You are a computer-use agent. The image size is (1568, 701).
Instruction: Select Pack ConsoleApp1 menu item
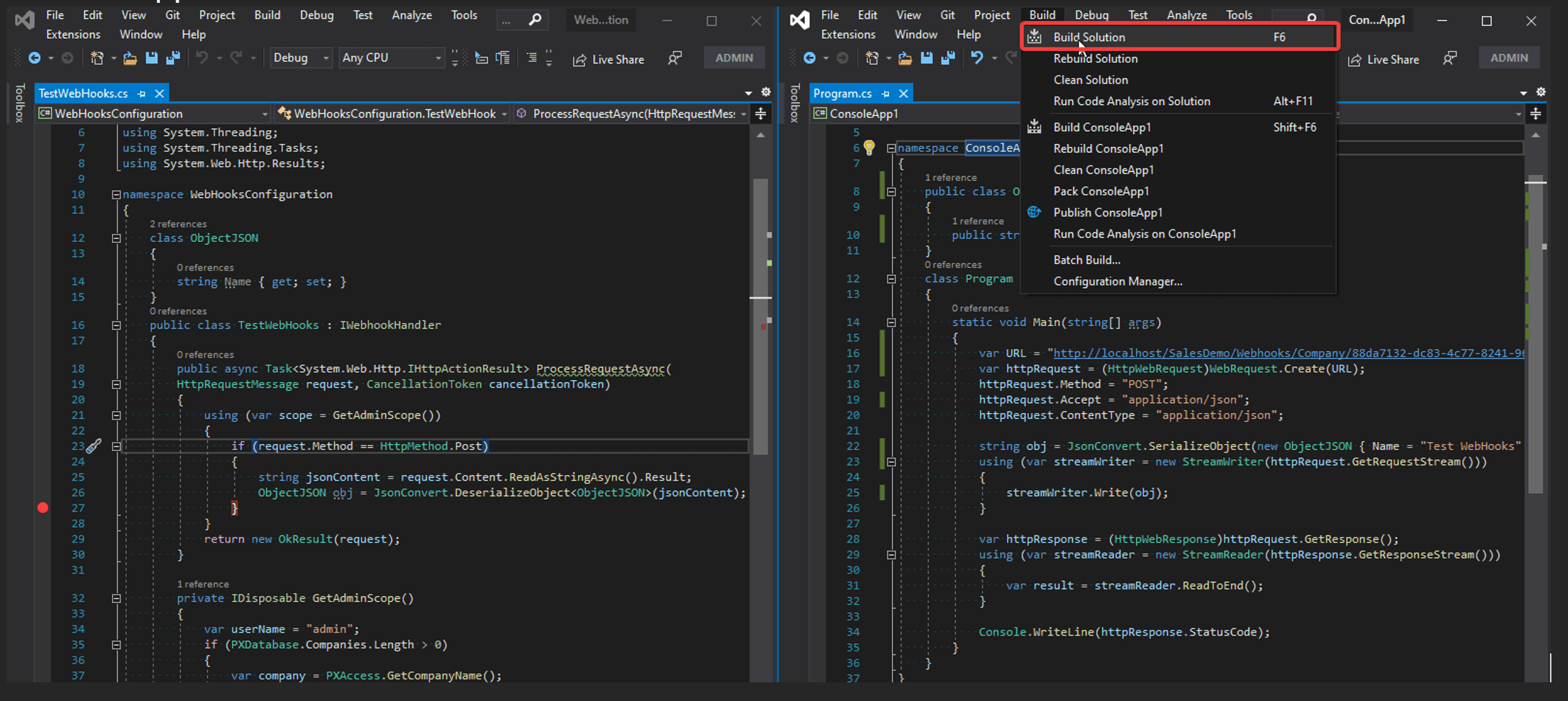click(x=1179, y=191)
